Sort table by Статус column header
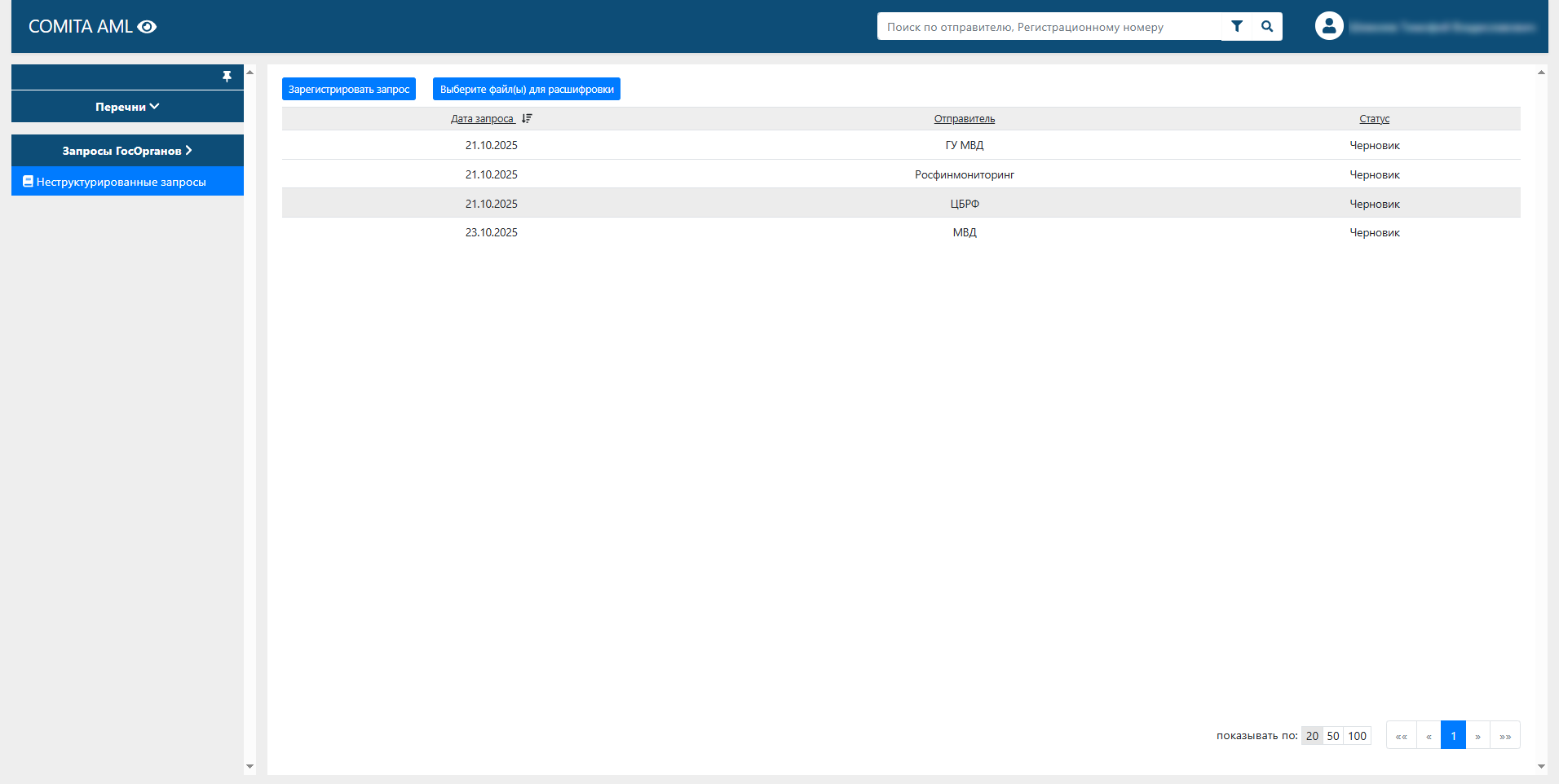This screenshot has width=1559, height=784. 1374,119
